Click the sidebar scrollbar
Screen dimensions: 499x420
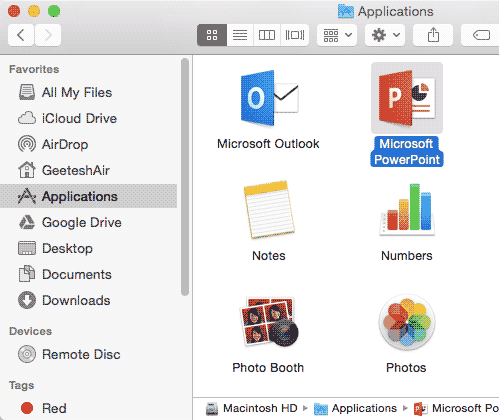(x=185, y=177)
